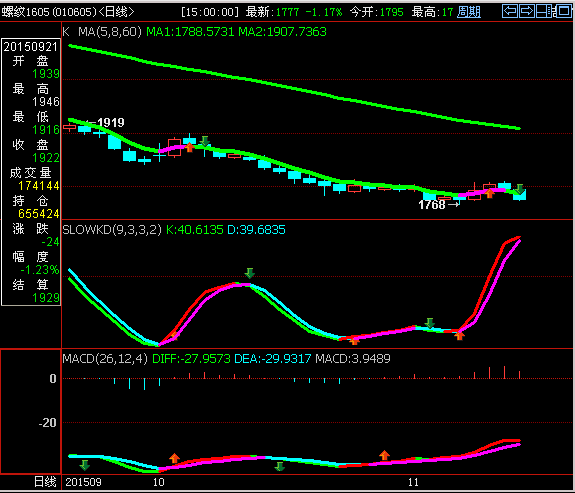Open the 周期 period link
The image size is (575, 493).
click(x=469, y=12)
